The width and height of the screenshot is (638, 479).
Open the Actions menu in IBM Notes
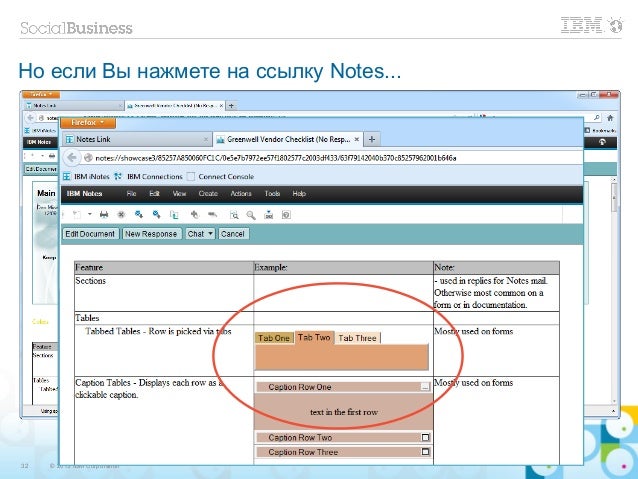pyautogui.click(x=240, y=193)
